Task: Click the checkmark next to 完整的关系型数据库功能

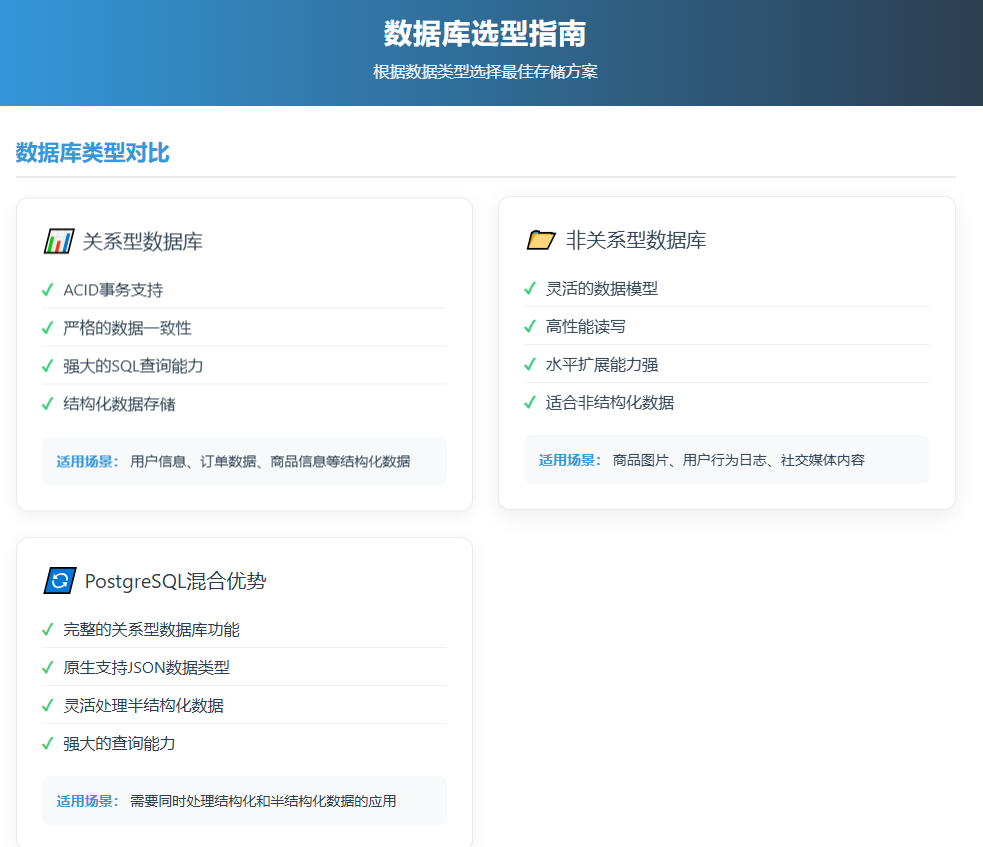Action: (x=48, y=629)
